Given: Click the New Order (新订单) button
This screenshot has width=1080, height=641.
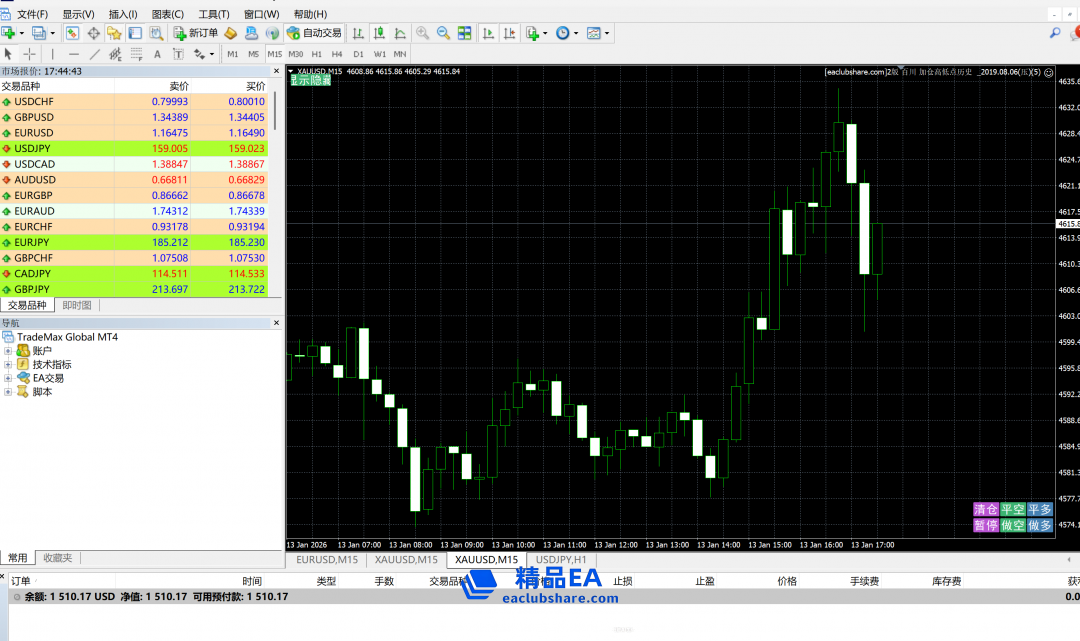Looking at the screenshot, I should [196, 33].
